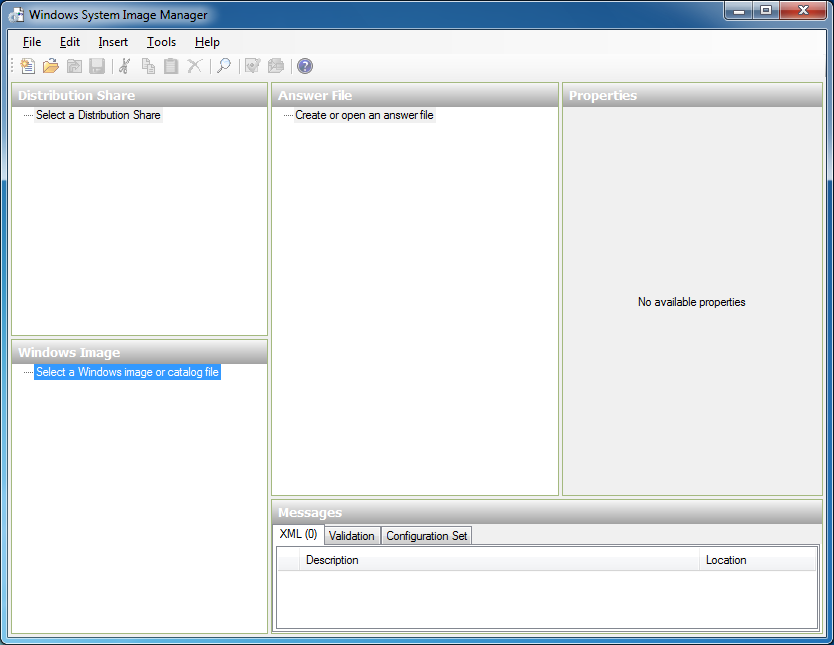Screen dimensions: 834x645
Task: Open an answer file via the folder icon
Action: 51,66
